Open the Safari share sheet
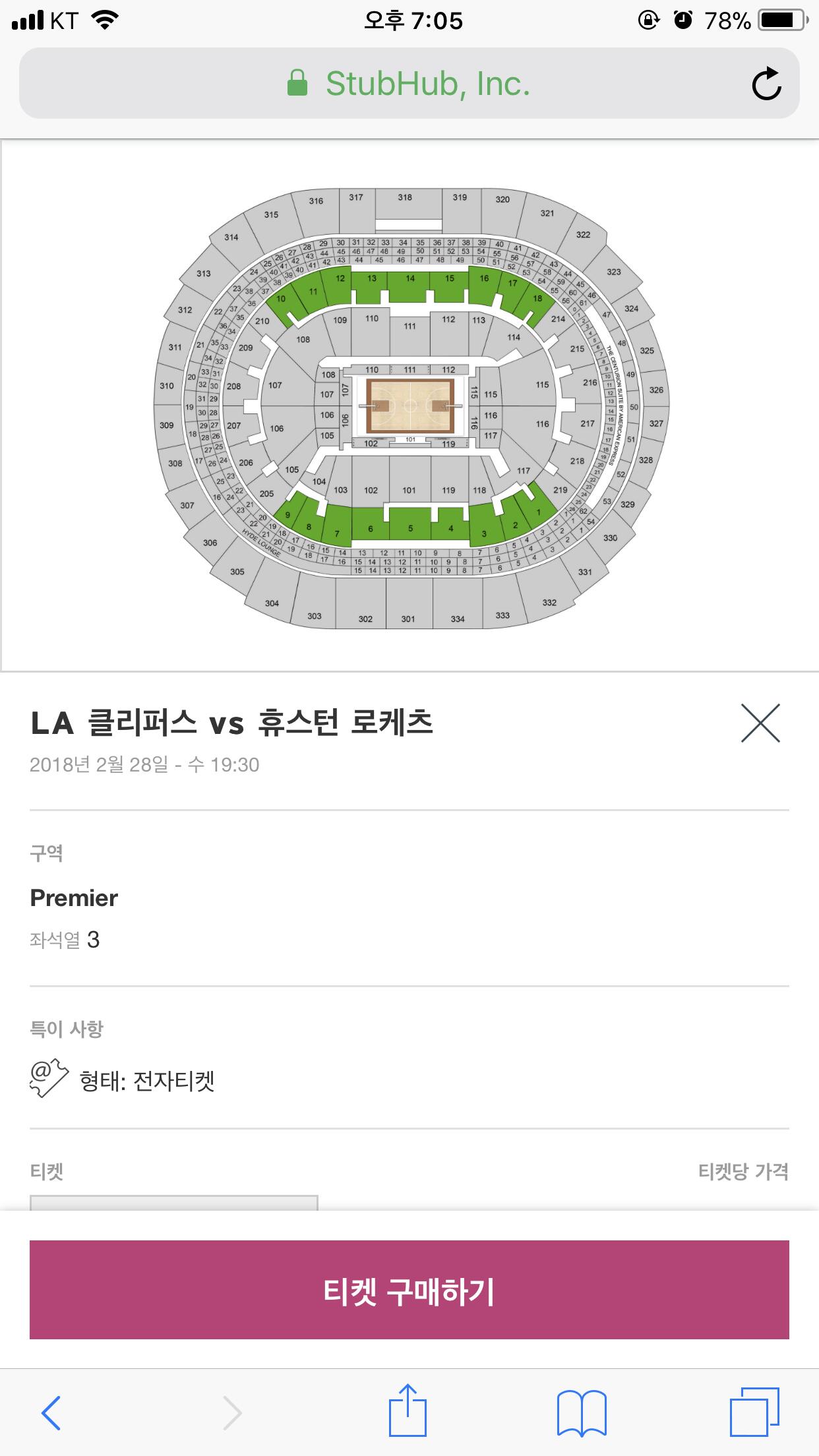Viewport: 819px width, 1456px height. [408, 1410]
